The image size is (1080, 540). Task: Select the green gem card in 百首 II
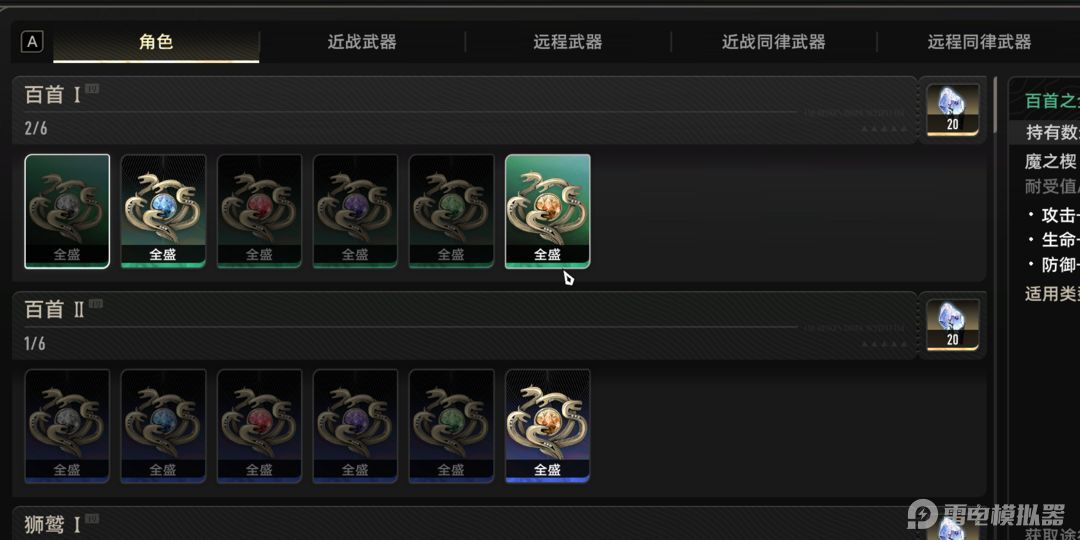click(451, 426)
